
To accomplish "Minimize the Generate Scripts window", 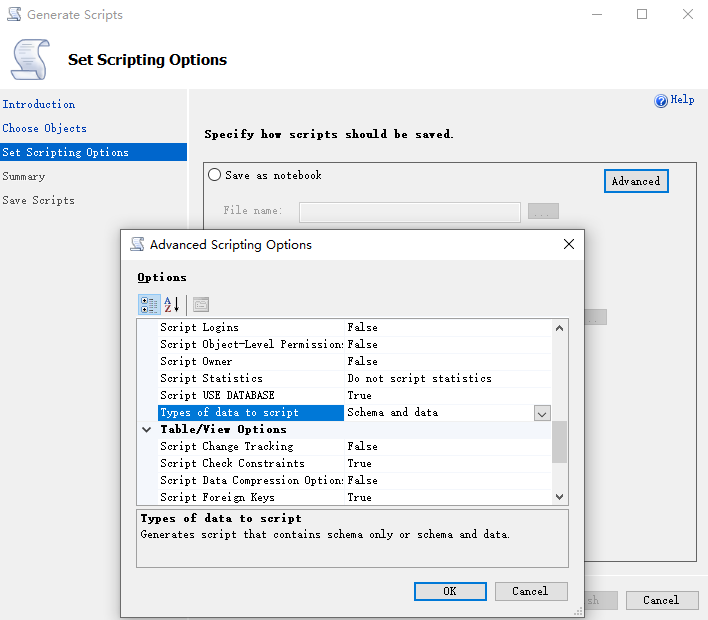I will (597, 14).
